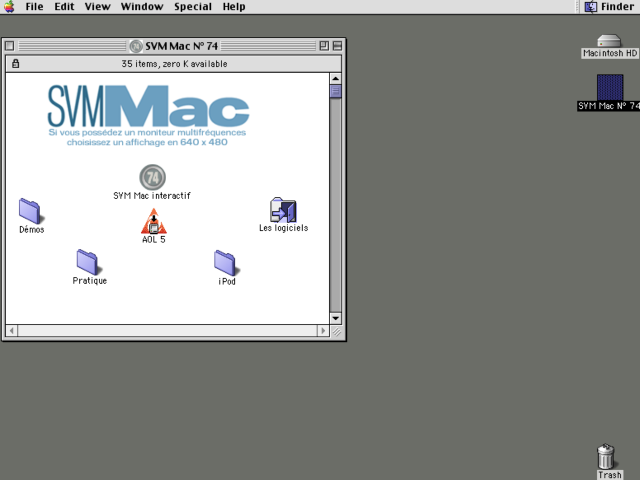Open the Les logiciels alias icon
The height and width of the screenshot is (480, 640).
[283, 210]
